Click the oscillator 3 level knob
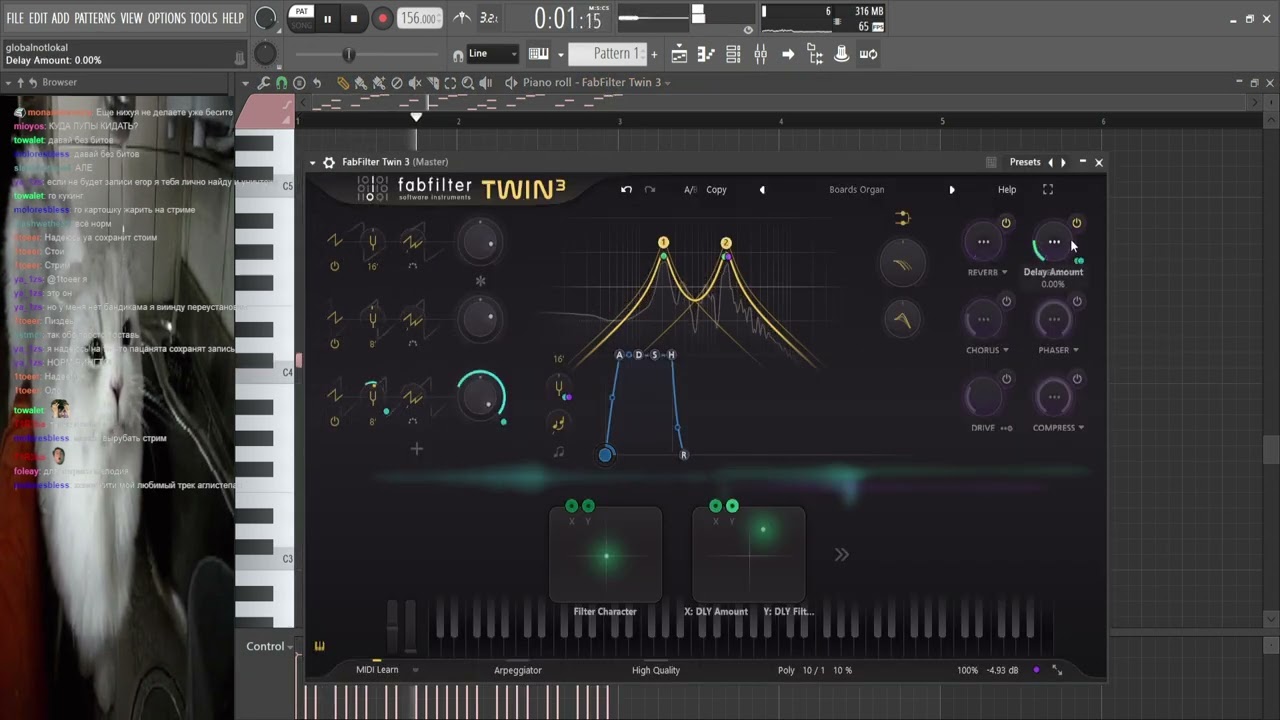 (x=481, y=396)
